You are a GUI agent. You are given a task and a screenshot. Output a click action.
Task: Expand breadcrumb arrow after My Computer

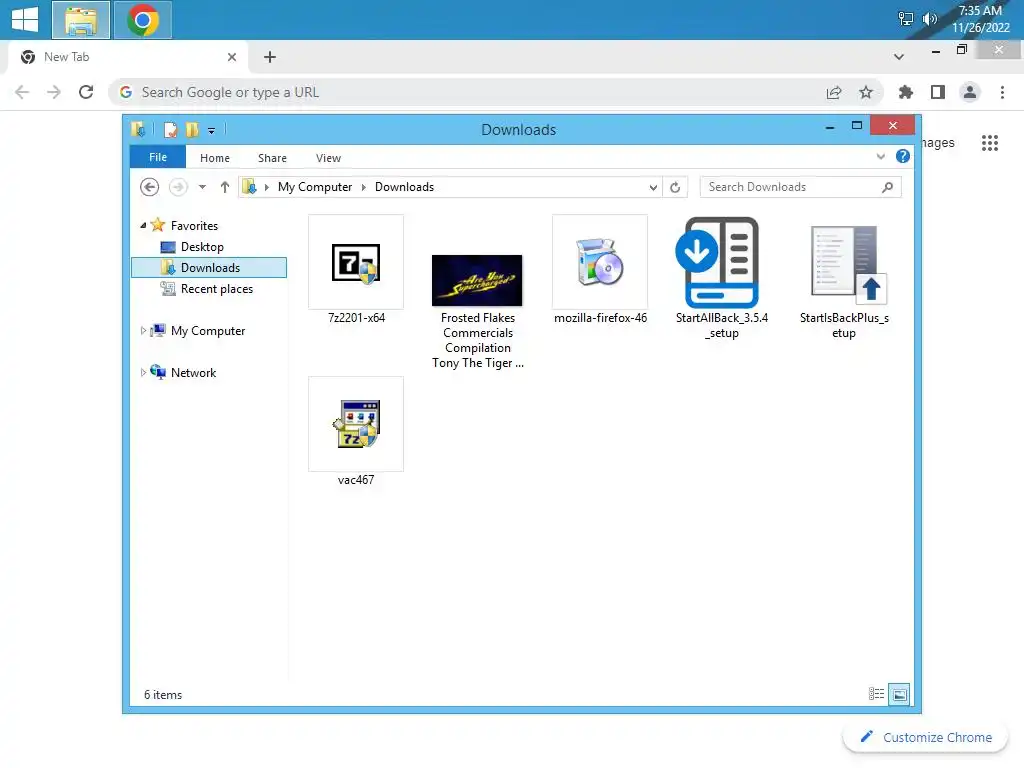tap(364, 187)
